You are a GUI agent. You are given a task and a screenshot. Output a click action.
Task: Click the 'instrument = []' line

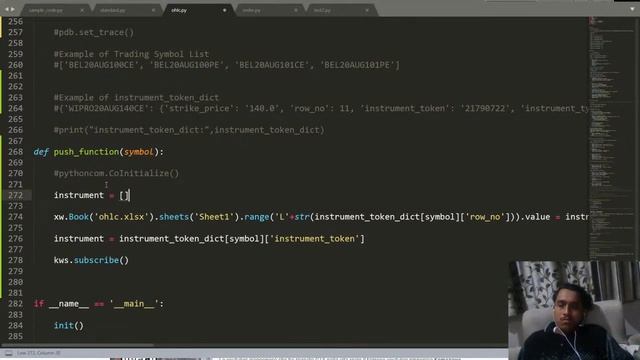click(x=91, y=195)
